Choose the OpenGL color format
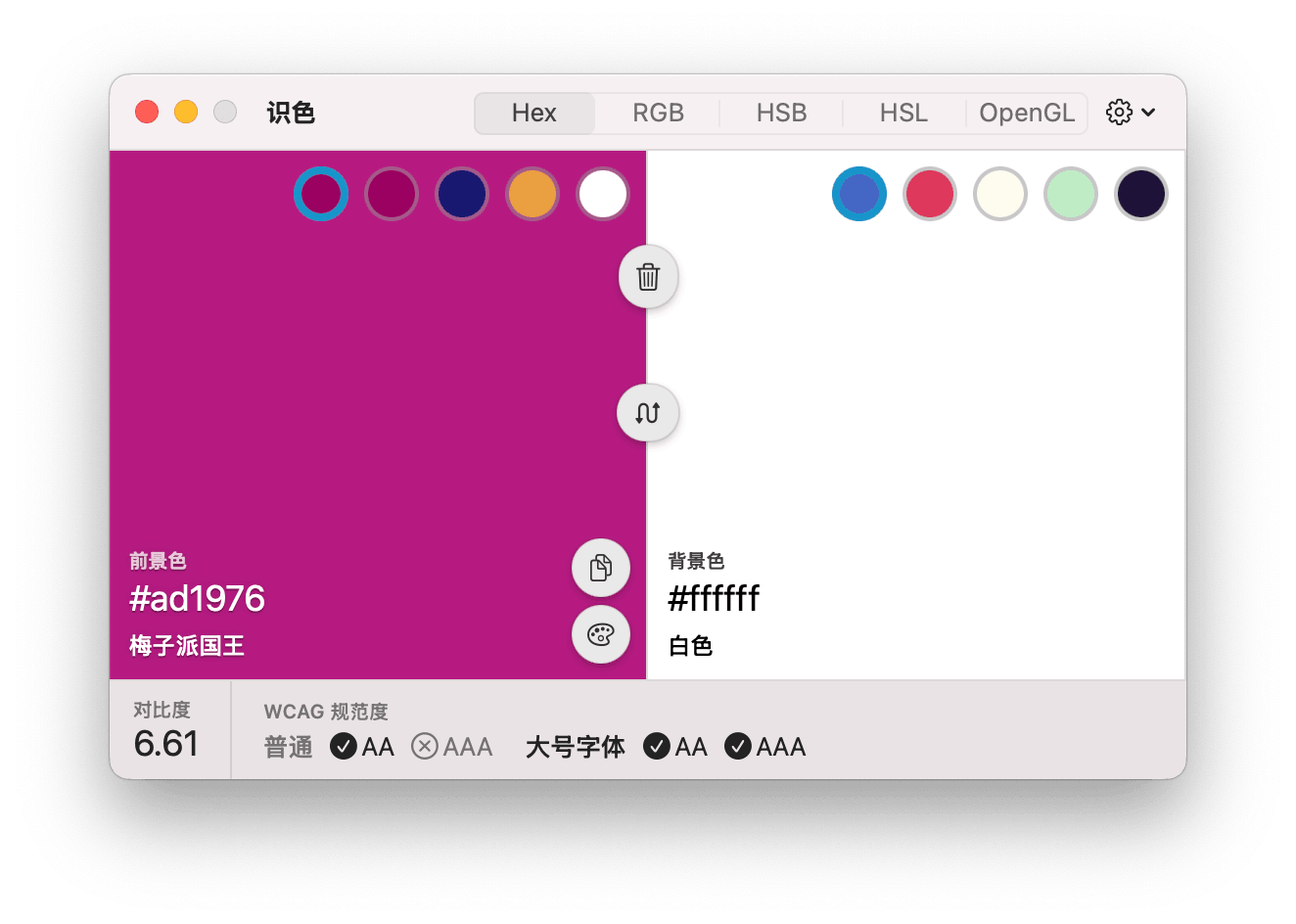Viewport: 1296px width, 924px height. (1027, 114)
